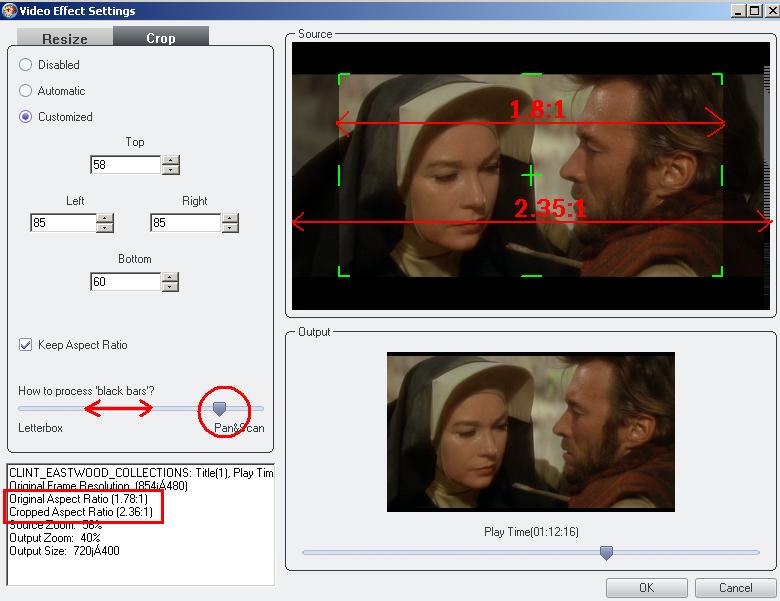
Task: Click the black bars Letterbox/Pan&Scan slider thumb
Action: [x=219, y=408]
